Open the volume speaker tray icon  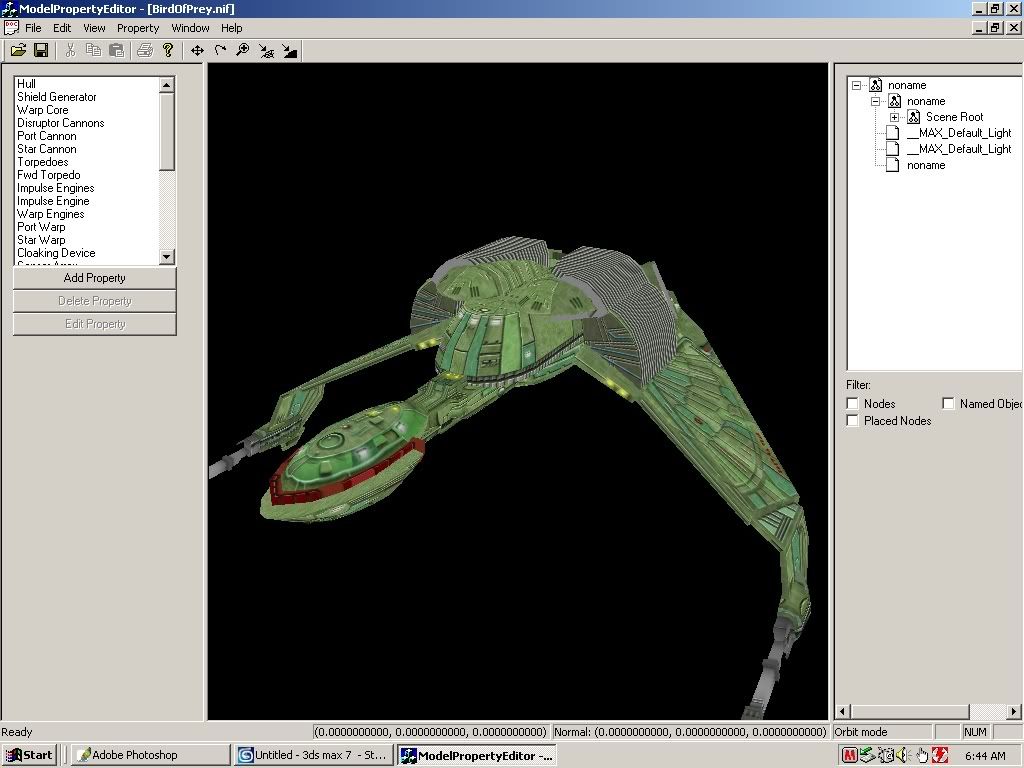[903, 756]
